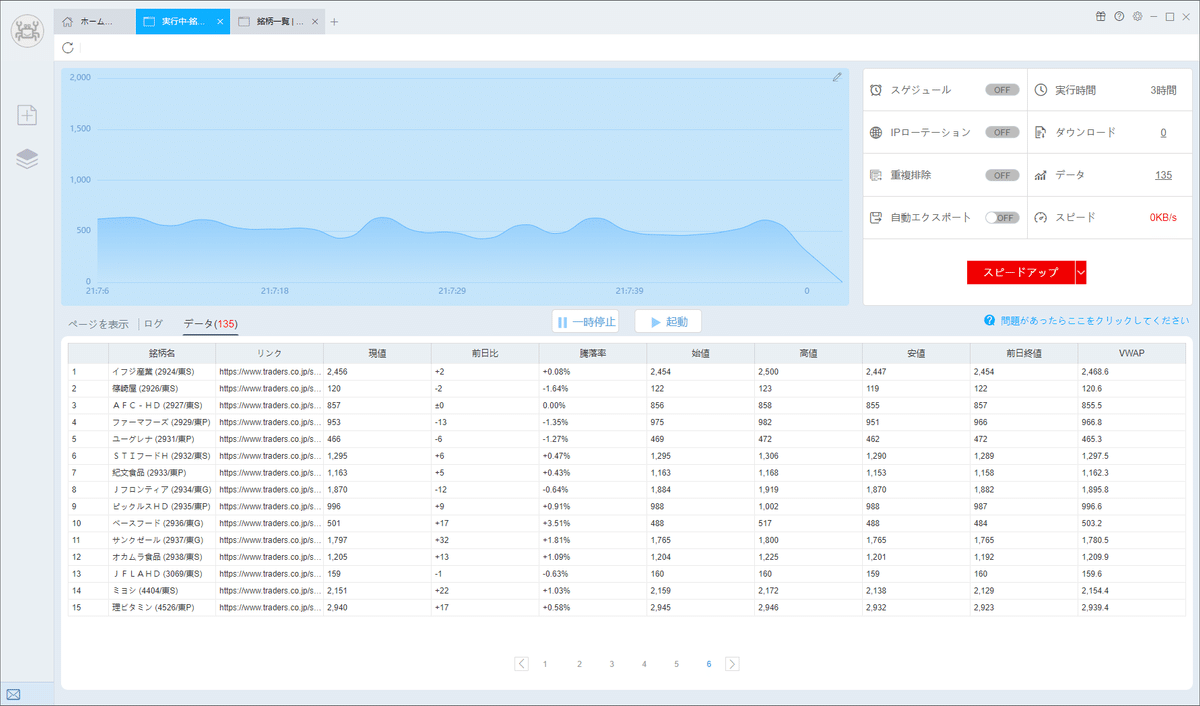Click the 前日終値 column header
This screenshot has width=1200, height=706.
click(x=1024, y=353)
